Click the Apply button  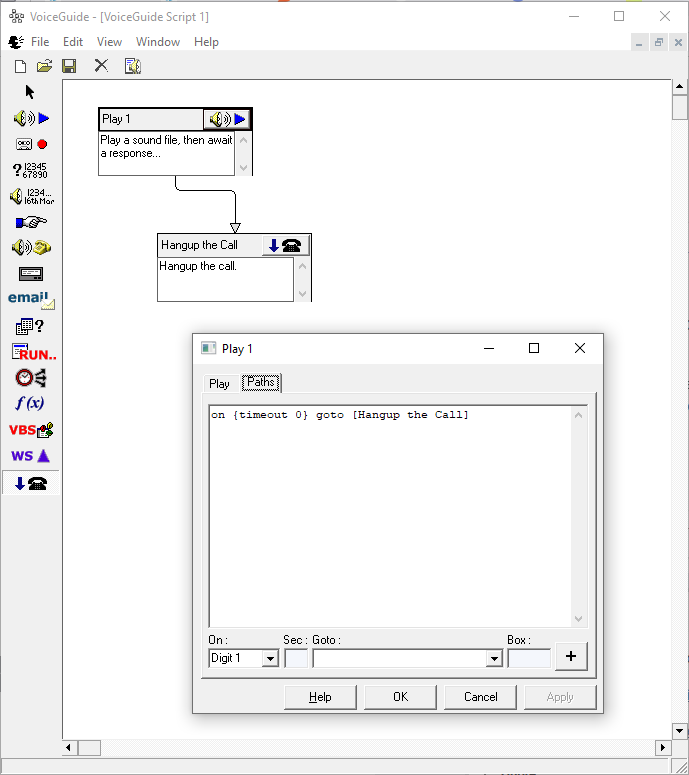point(560,697)
